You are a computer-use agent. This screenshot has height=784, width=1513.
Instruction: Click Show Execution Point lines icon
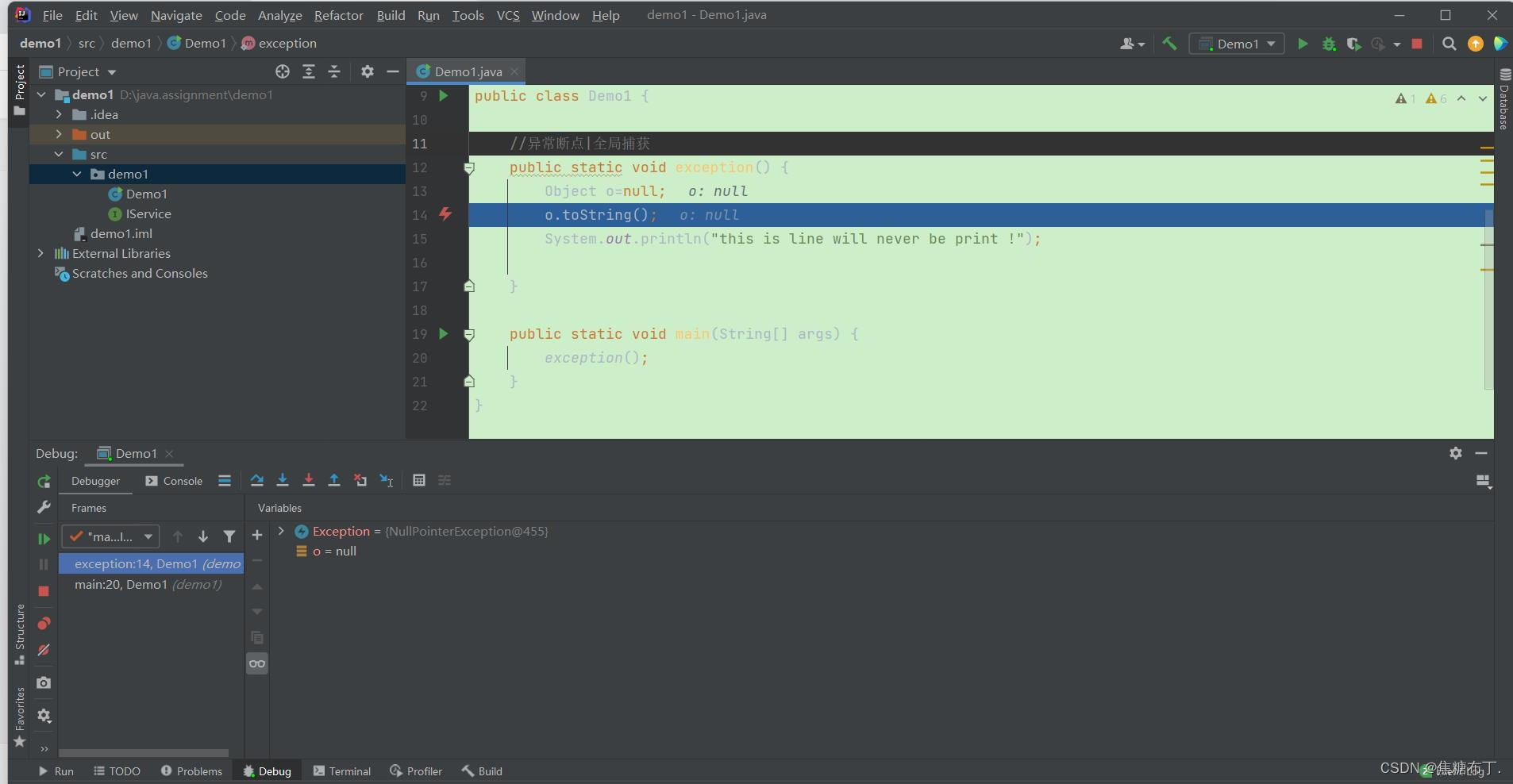click(225, 480)
